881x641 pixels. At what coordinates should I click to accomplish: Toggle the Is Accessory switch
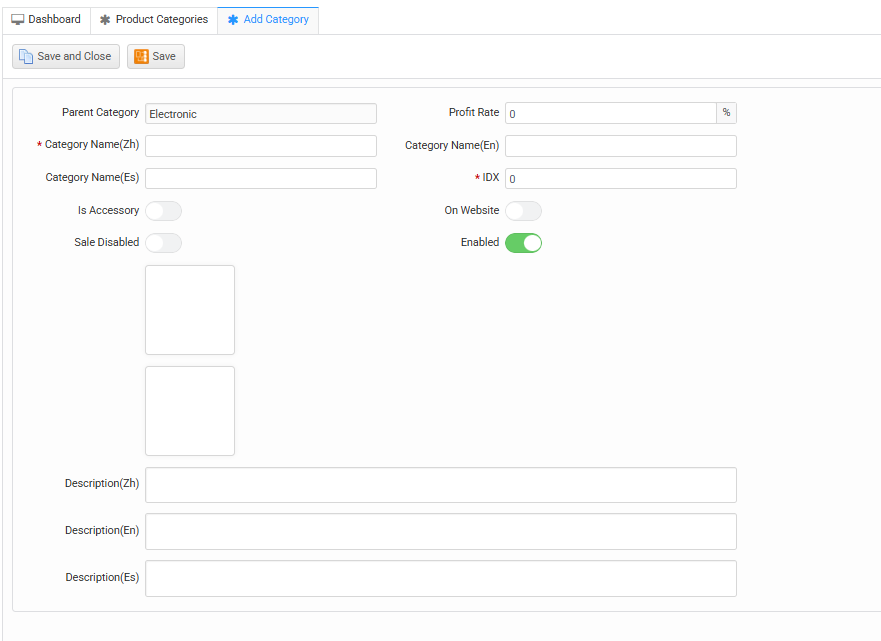[x=163, y=211]
